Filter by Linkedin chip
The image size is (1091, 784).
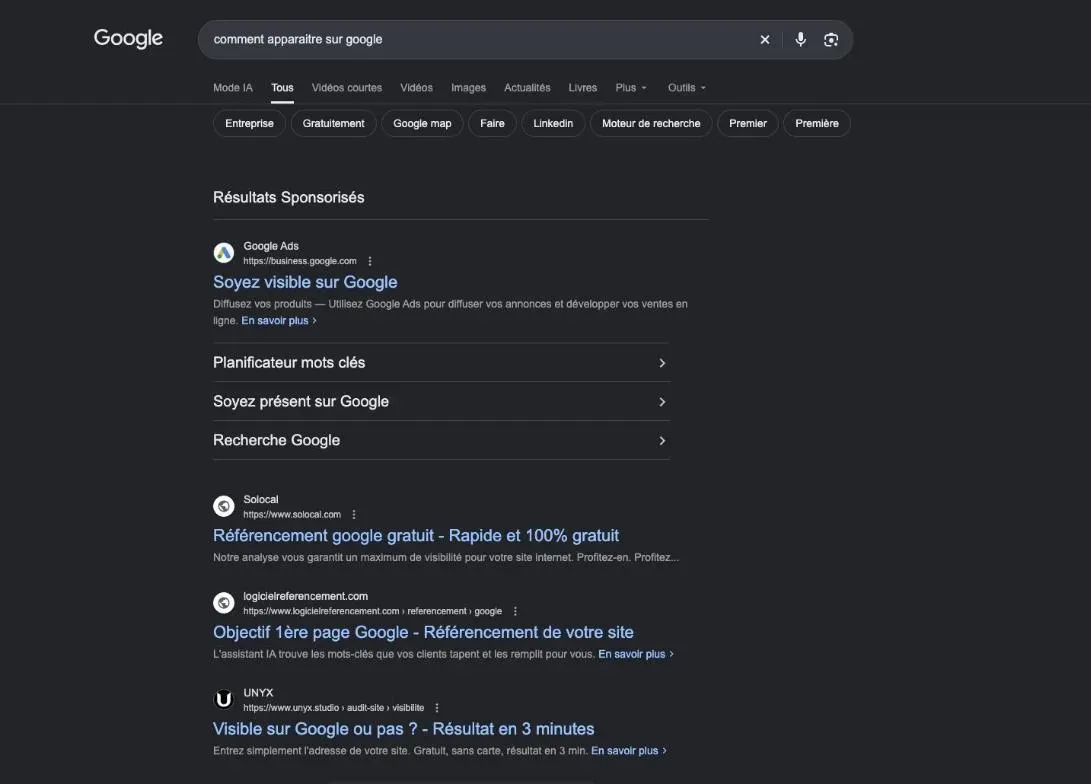[x=553, y=123]
